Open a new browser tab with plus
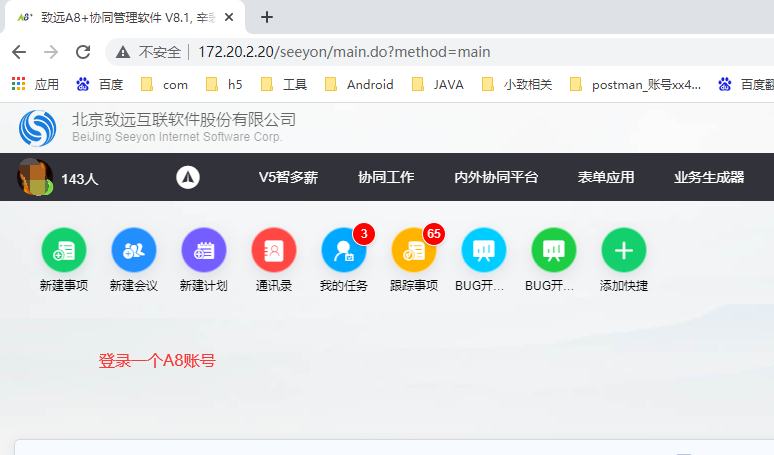The height and width of the screenshot is (455, 774). tap(267, 17)
